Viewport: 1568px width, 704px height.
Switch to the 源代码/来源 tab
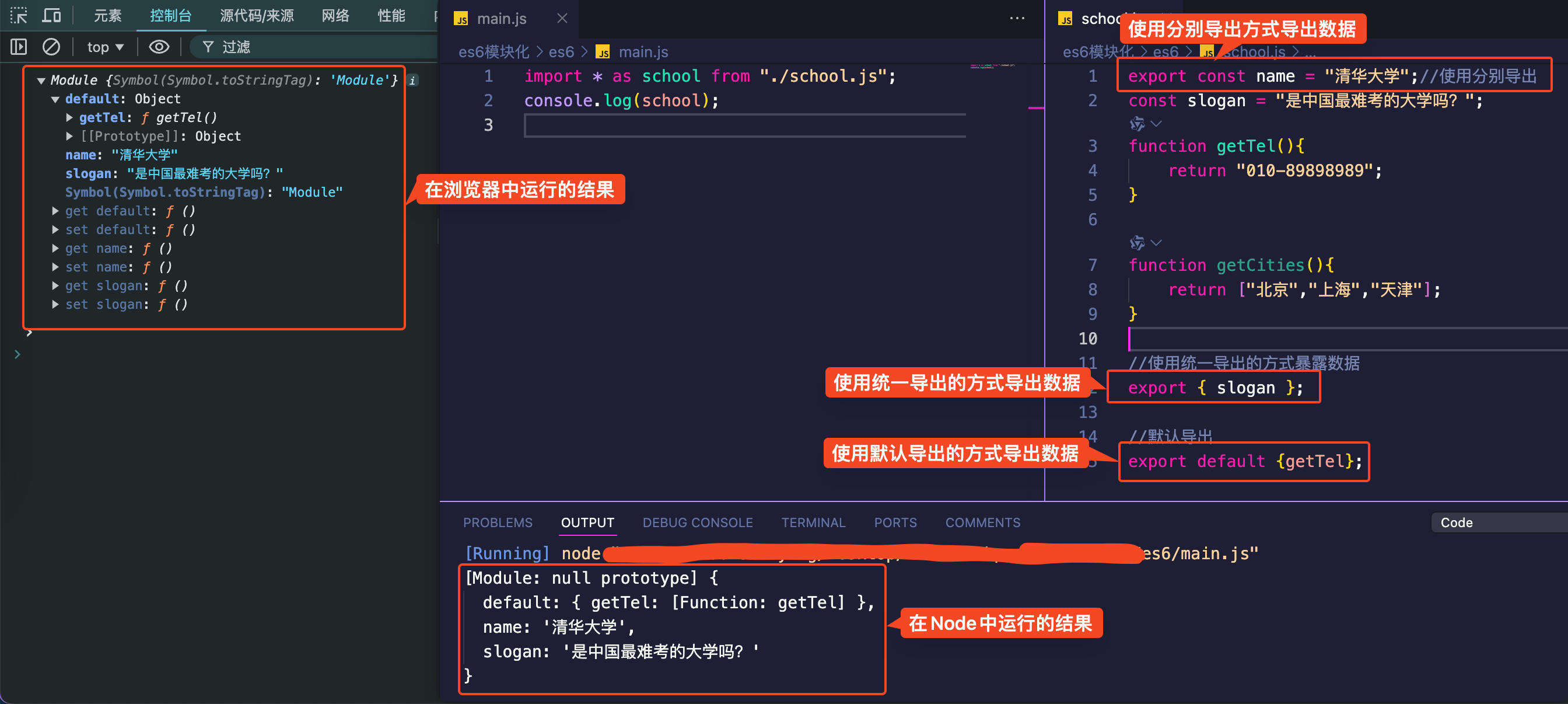tap(256, 15)
